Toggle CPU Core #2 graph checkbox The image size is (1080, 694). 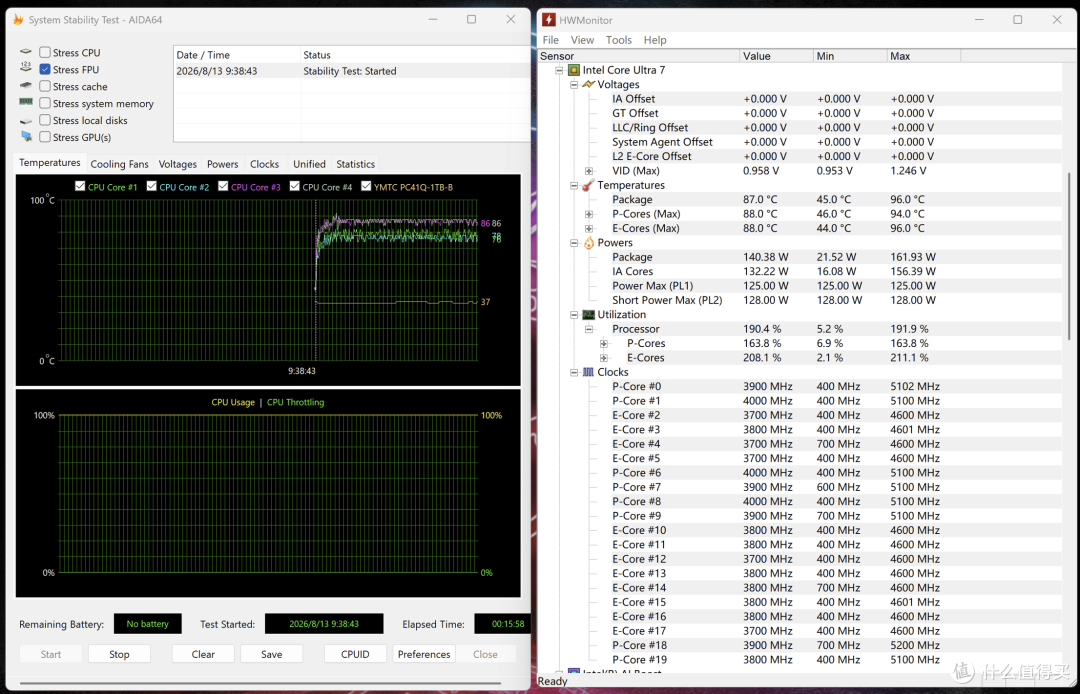[152, 186]
